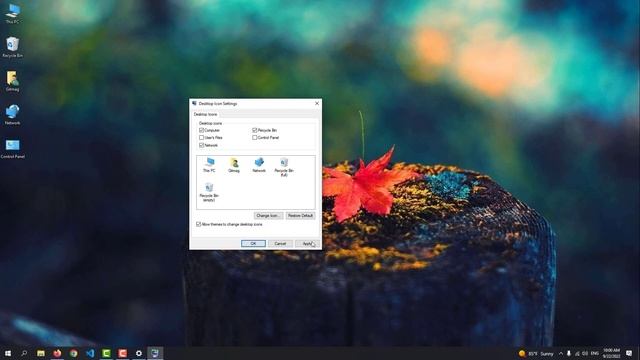Select the Network desktop shortcut
This screenshot has width=640, height=360.
13,115
